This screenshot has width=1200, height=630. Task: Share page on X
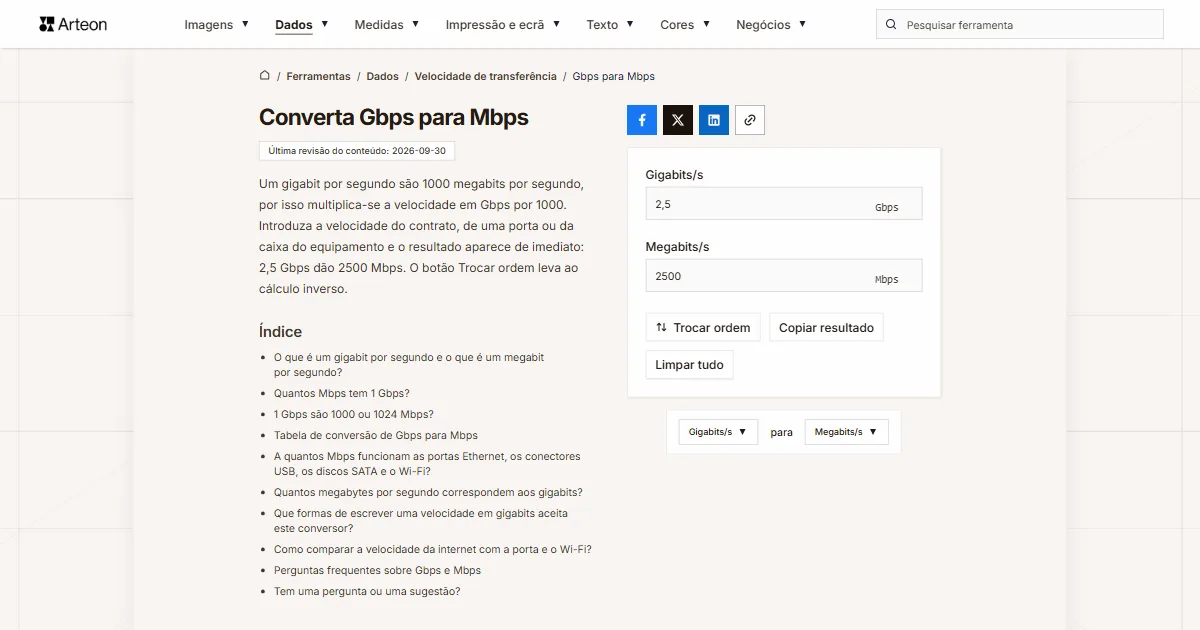[678, 120]
